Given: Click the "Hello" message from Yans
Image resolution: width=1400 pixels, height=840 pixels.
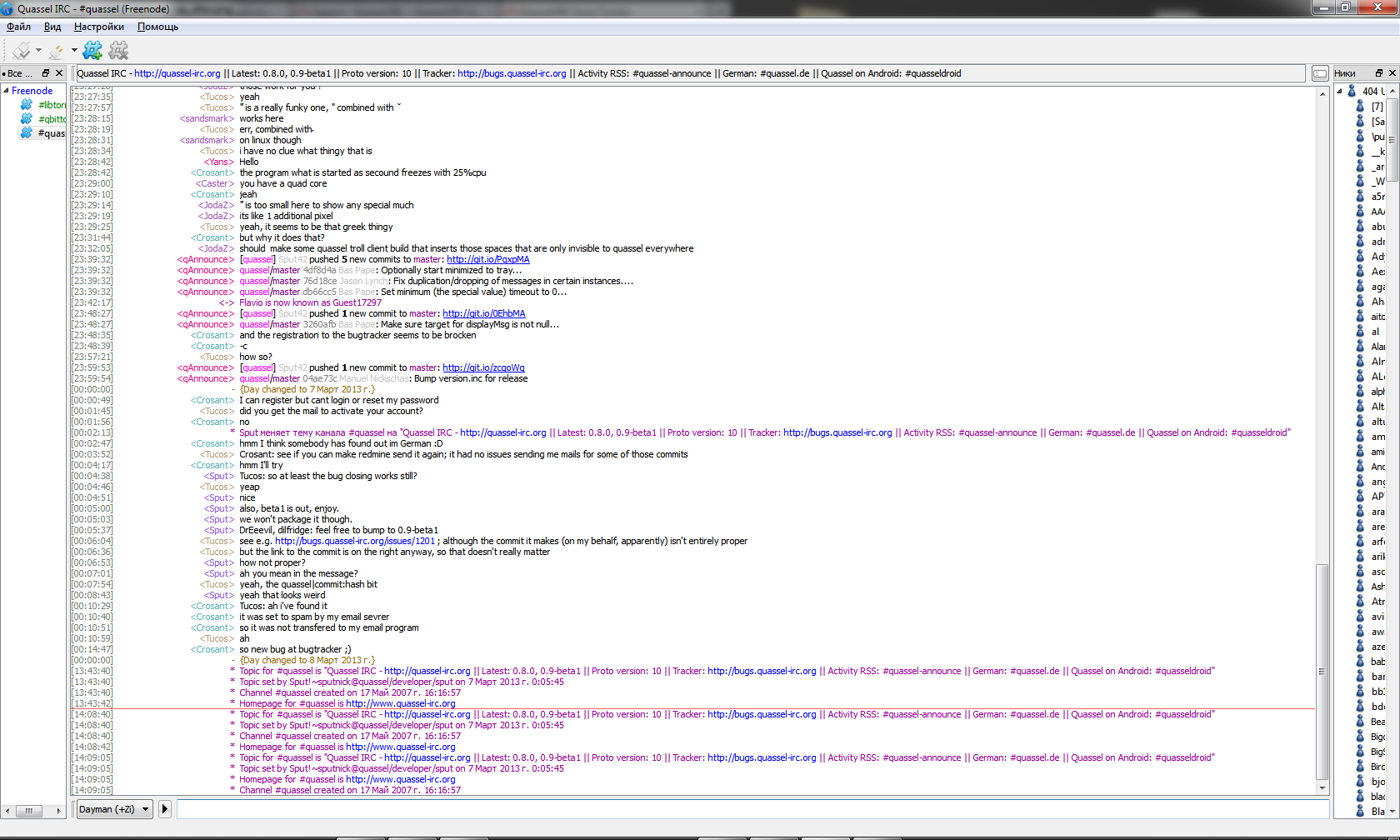Looking at the screenshot, I should (x=249, y=162).
